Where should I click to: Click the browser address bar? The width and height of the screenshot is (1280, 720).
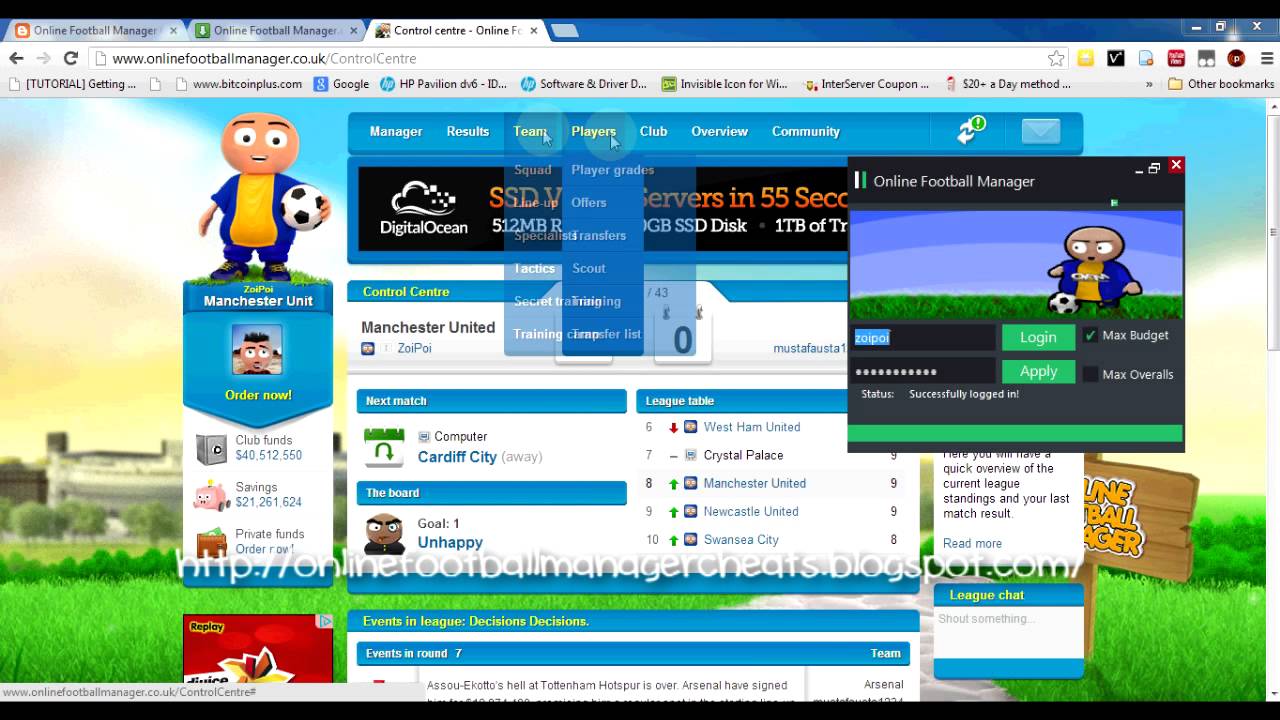point(570,58)
